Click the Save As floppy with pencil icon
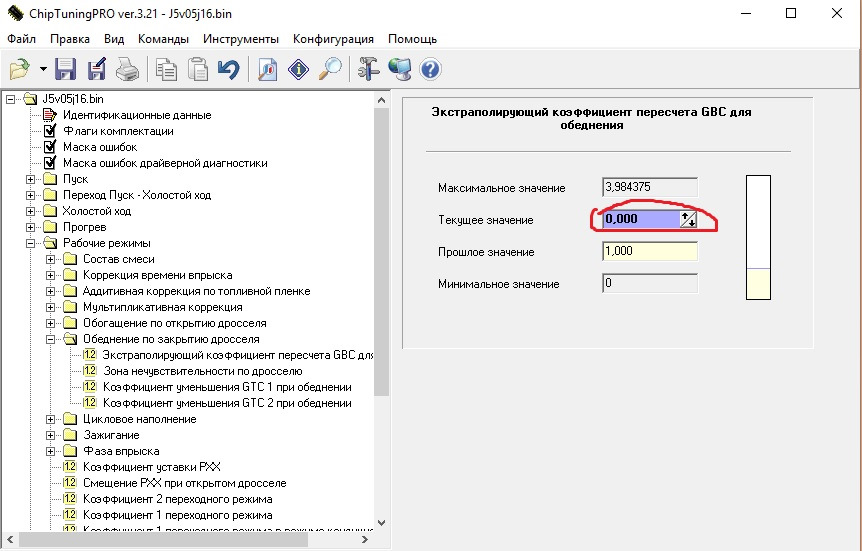 click(x=97, y=69)
